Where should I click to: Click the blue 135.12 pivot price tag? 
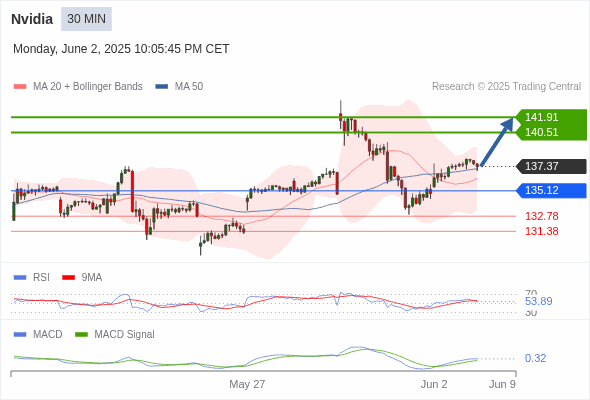pos(551,190)
